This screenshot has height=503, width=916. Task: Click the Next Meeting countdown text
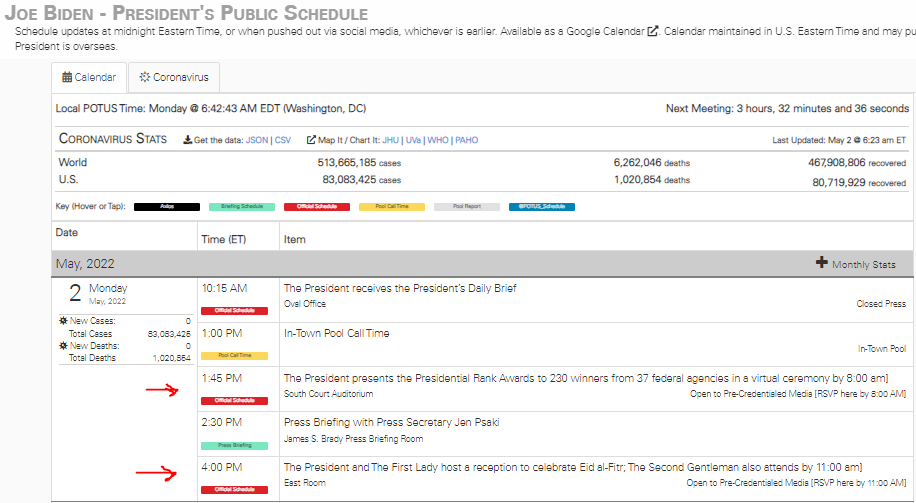[x=787, y=108]
